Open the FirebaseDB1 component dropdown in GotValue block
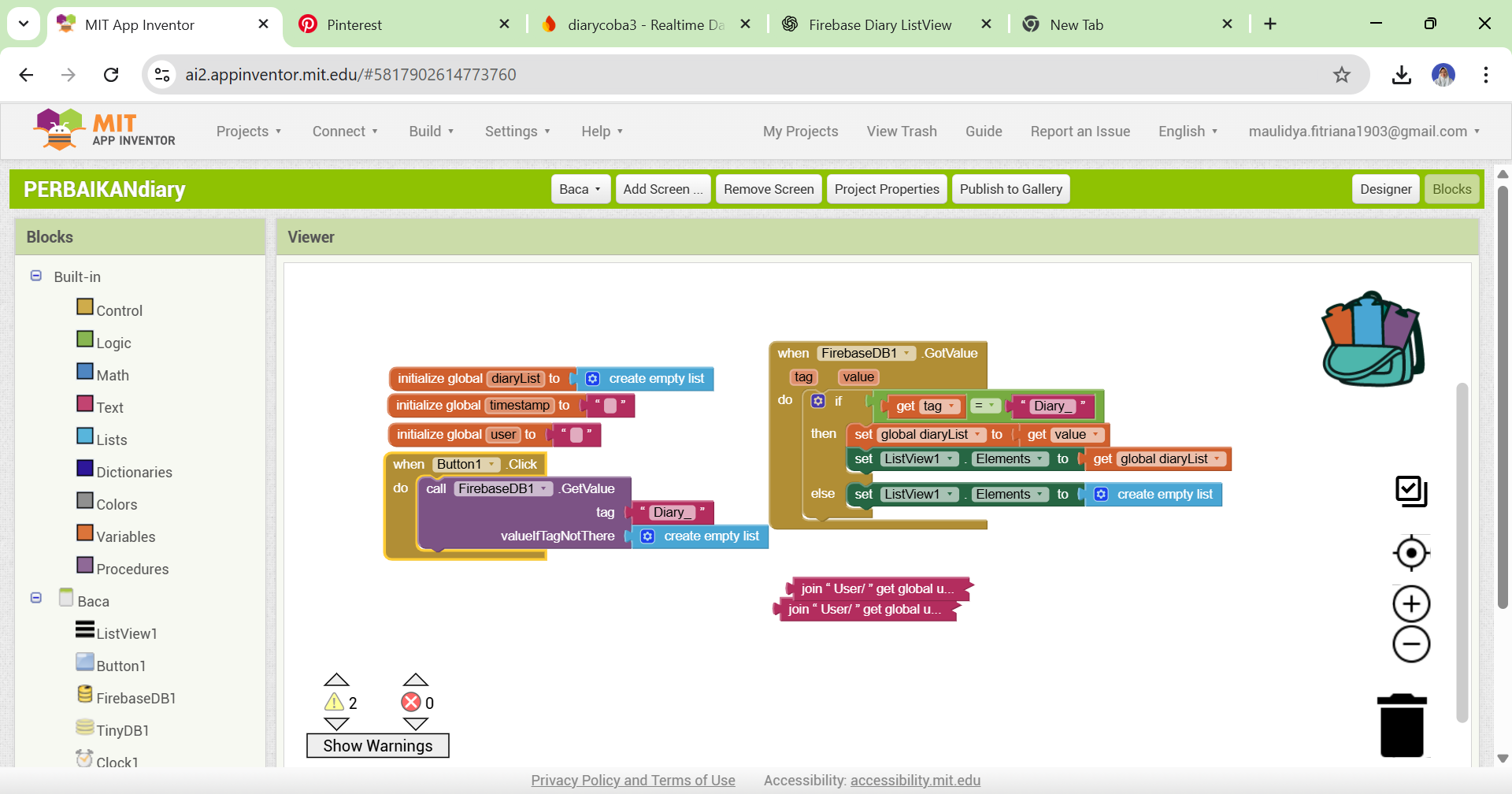 click(907, 354)
